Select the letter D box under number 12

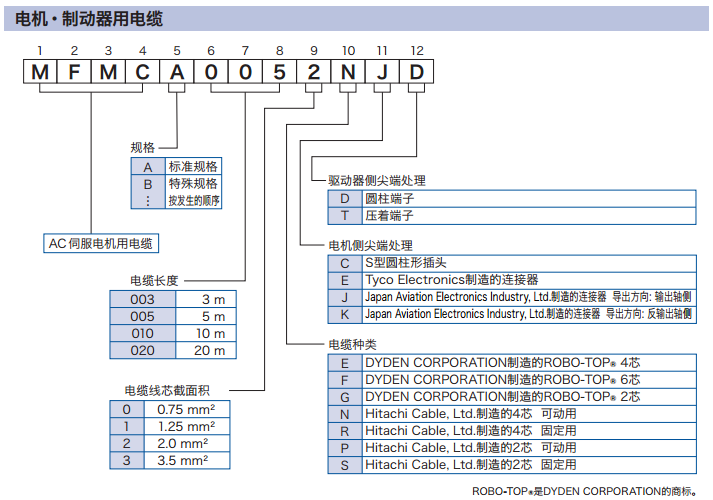pos(415,72)
